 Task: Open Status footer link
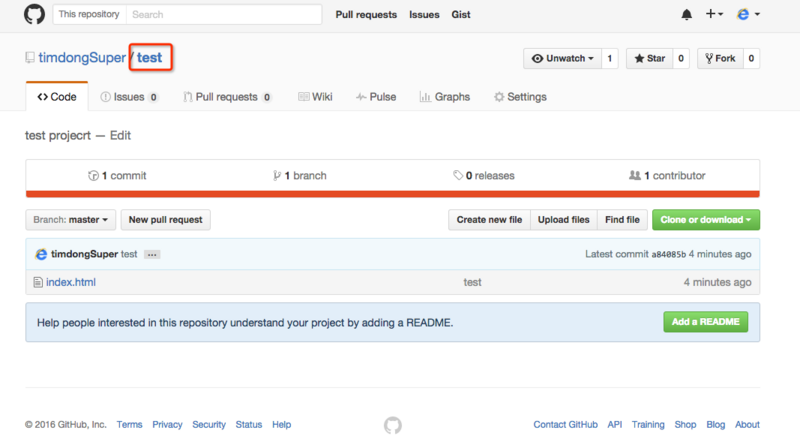[x=248, y=425]
